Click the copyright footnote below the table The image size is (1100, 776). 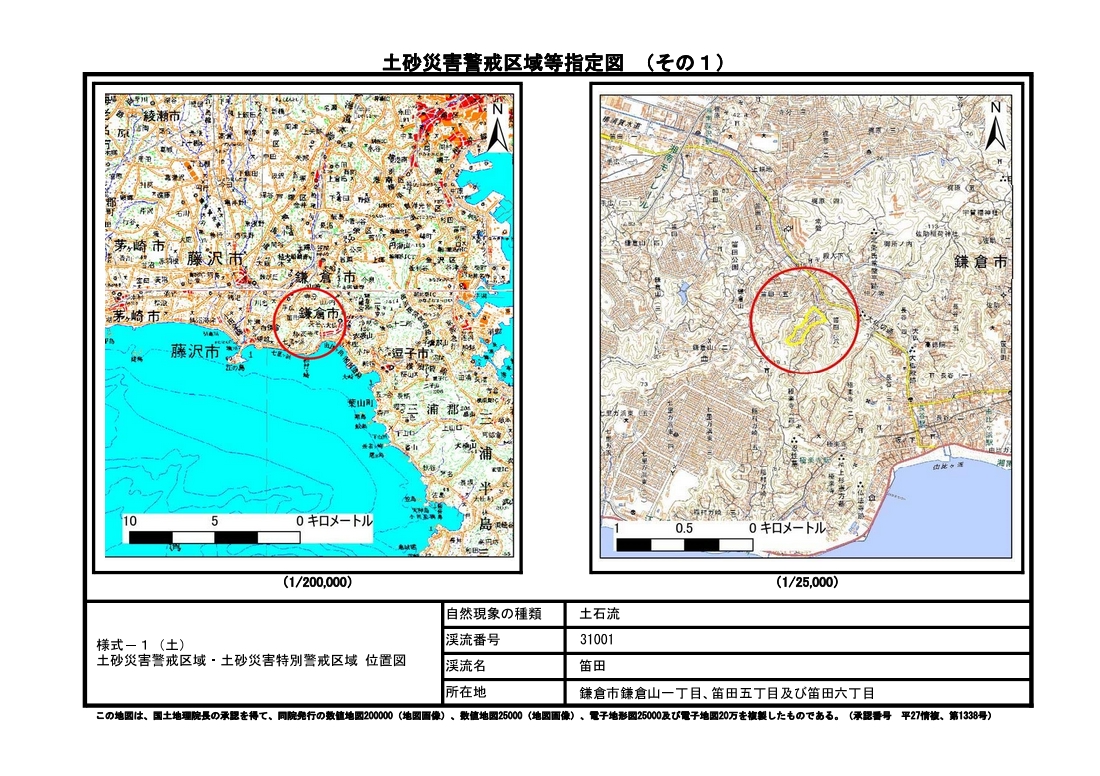[x=541, y=717]
